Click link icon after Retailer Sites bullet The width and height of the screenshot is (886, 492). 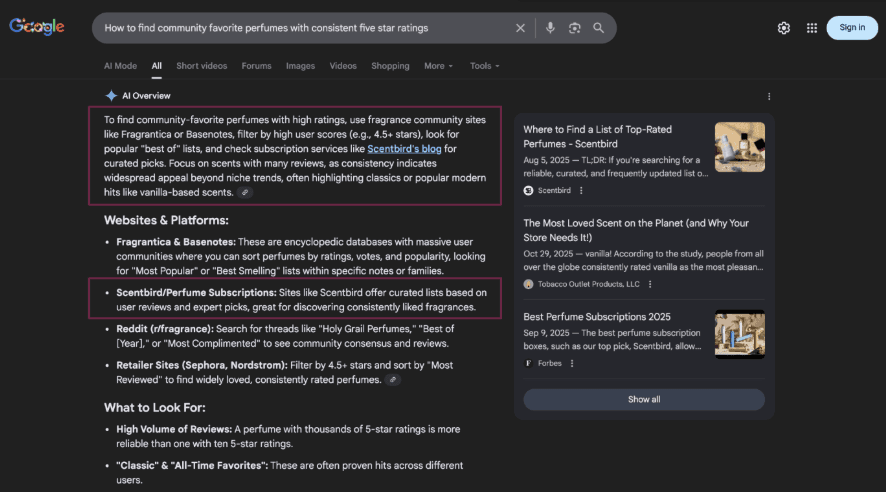click(x=393, y=380)
